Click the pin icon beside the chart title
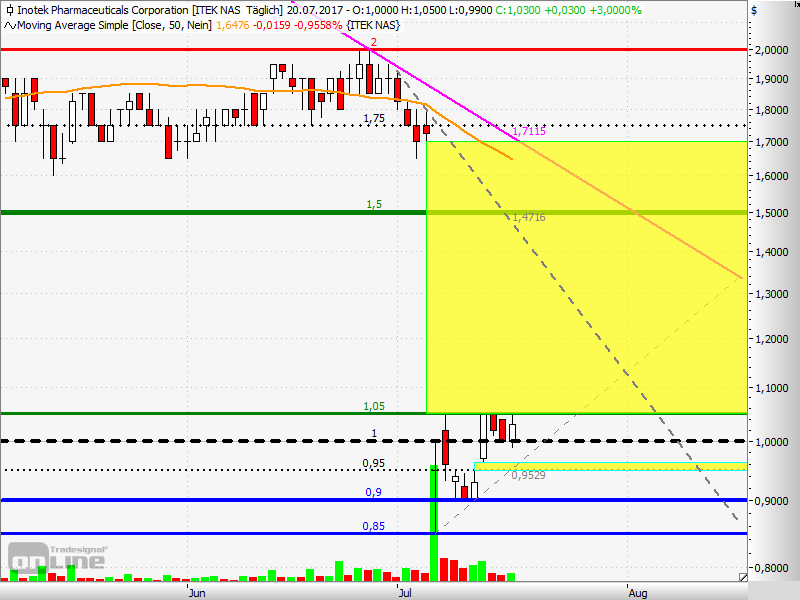 [x=9, y=9]
